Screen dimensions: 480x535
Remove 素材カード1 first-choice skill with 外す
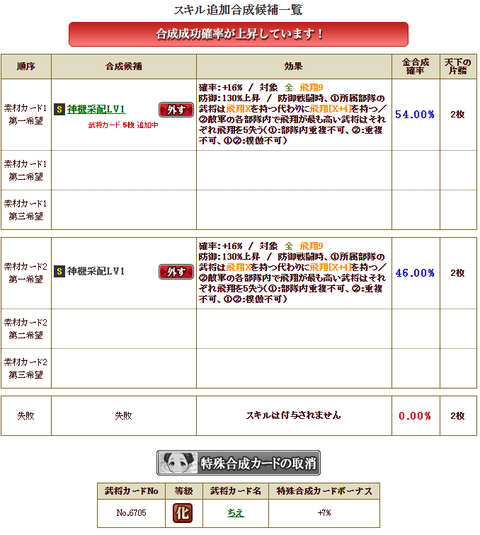point(176,110)
